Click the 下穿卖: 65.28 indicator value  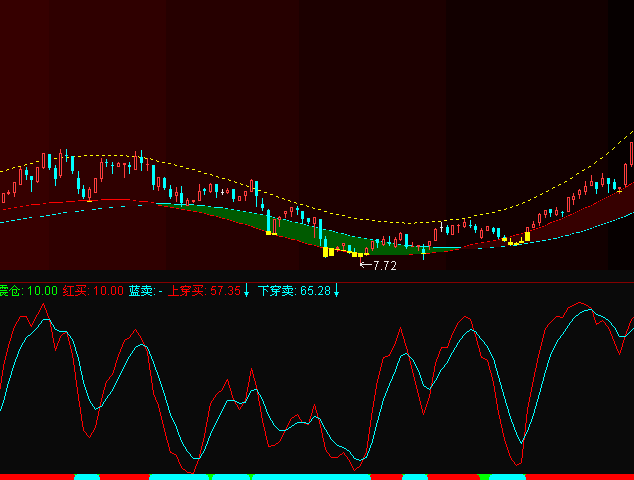(x=294, y=291)
